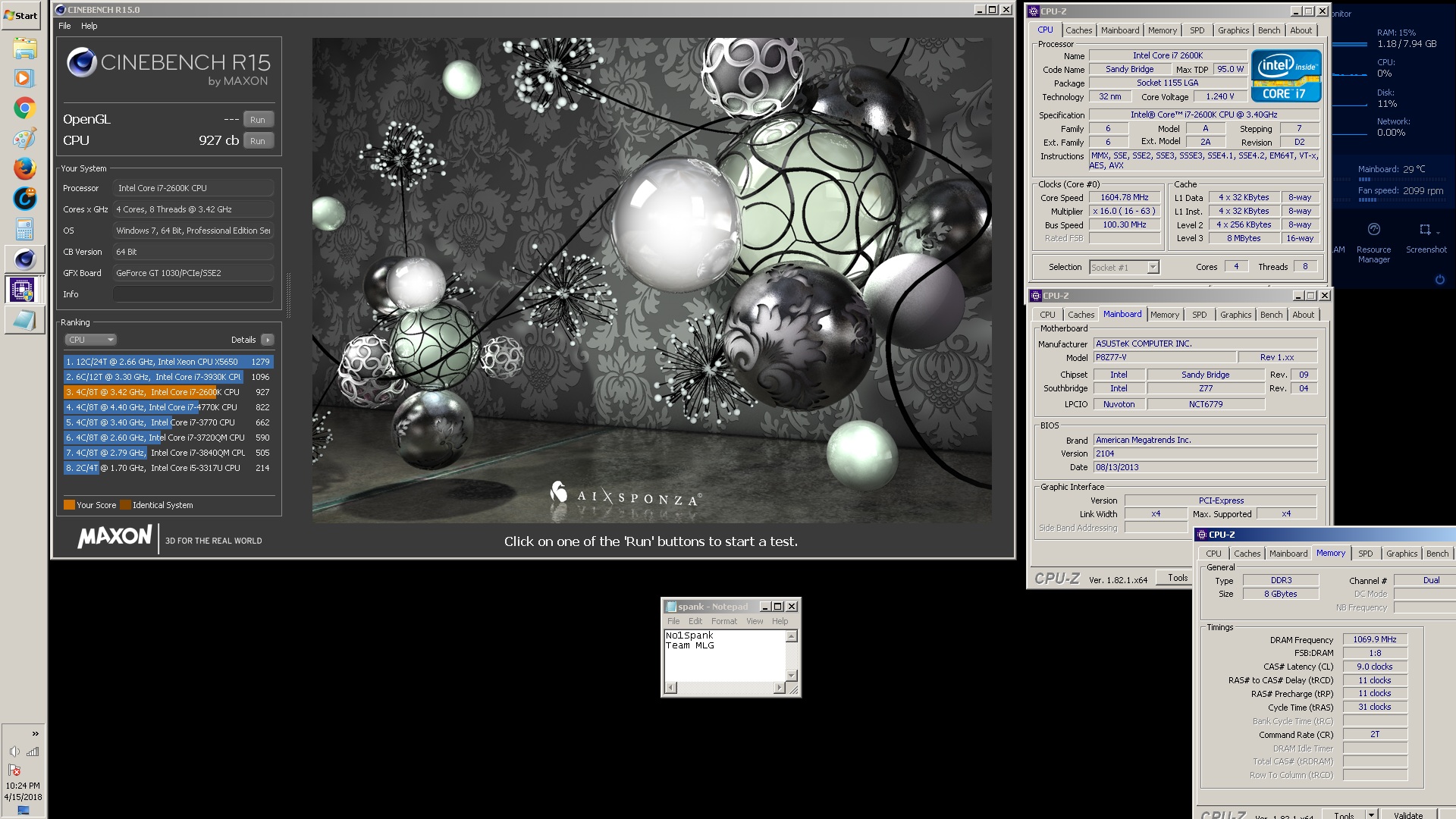
Task: Click the Info input field in Cinebench
Action: (x=193, y=294)
